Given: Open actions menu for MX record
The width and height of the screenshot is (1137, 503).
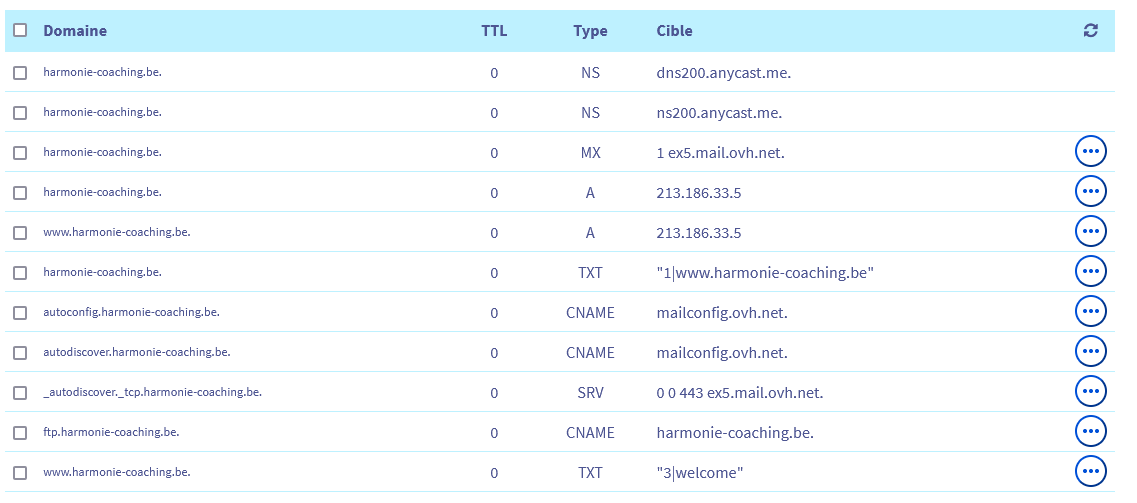Looking at the screenshot, I should [x=1090, y=151].
